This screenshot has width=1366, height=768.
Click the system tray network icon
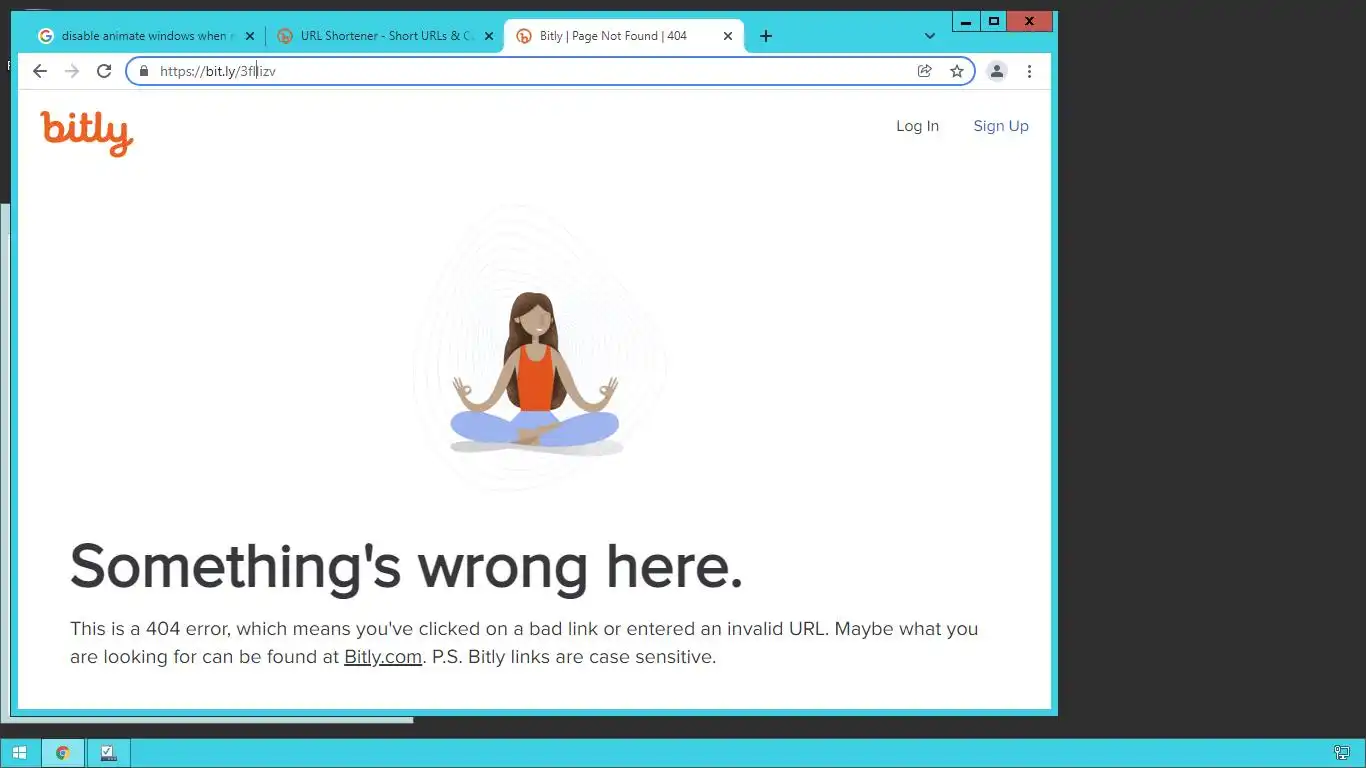[x=1342, y=753]
